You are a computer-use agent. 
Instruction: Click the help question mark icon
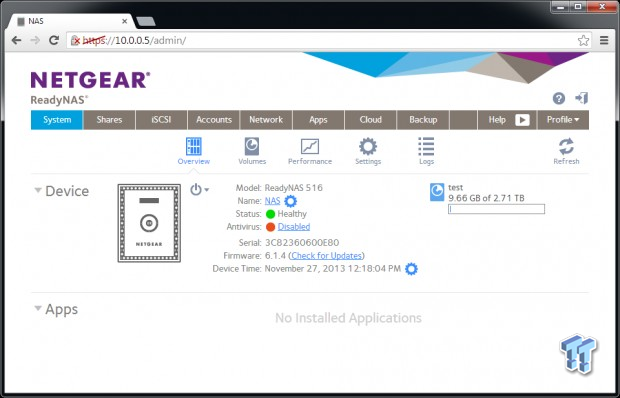pos(559,98)
